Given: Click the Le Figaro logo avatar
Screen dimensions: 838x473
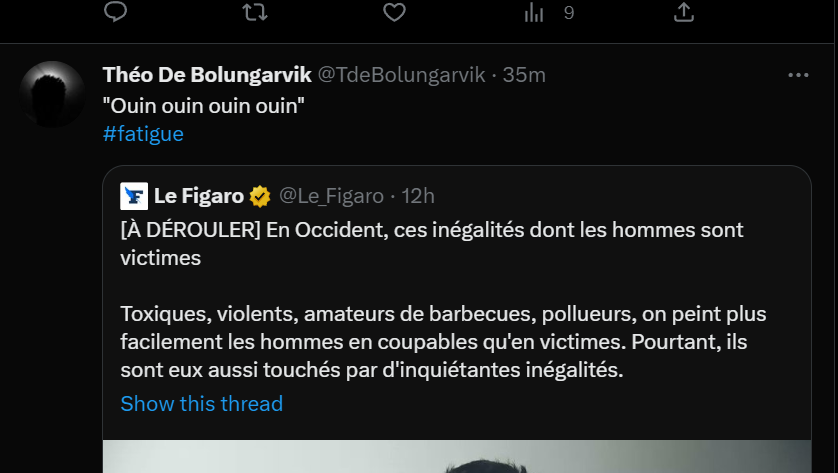Looking at the screenshot, I should [134, 196].
